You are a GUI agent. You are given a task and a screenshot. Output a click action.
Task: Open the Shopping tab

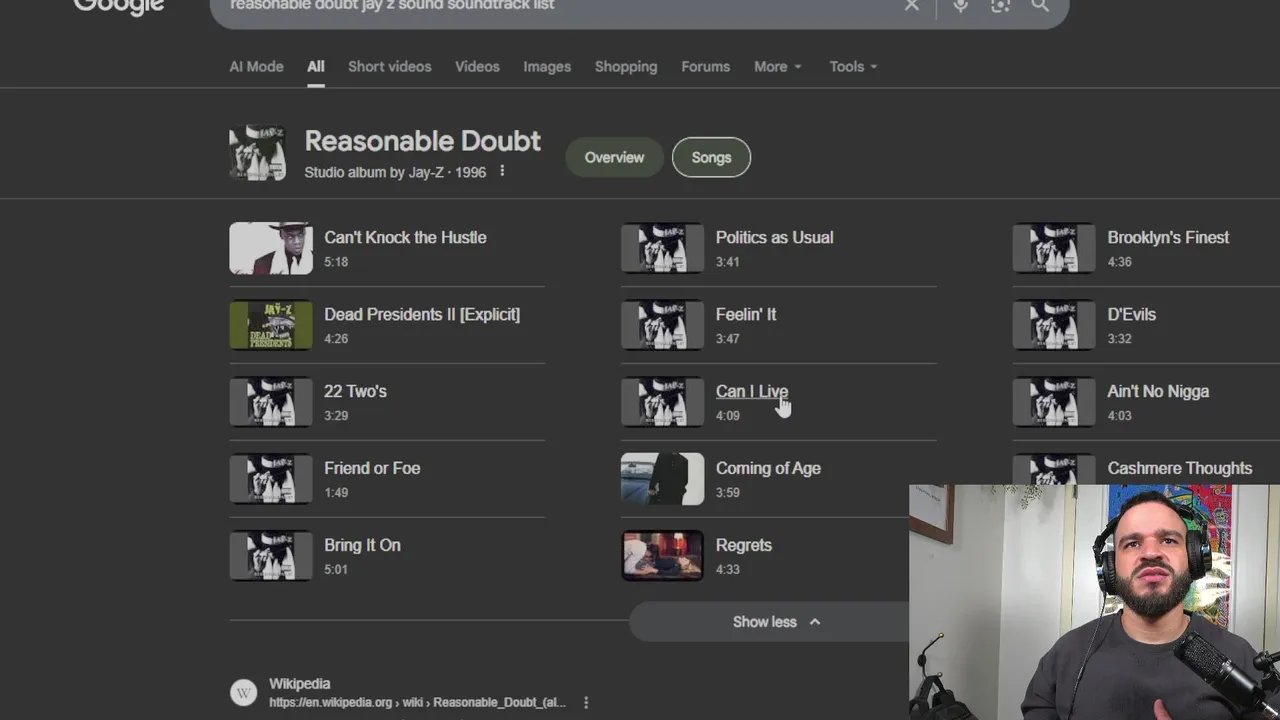coord(626,66)
